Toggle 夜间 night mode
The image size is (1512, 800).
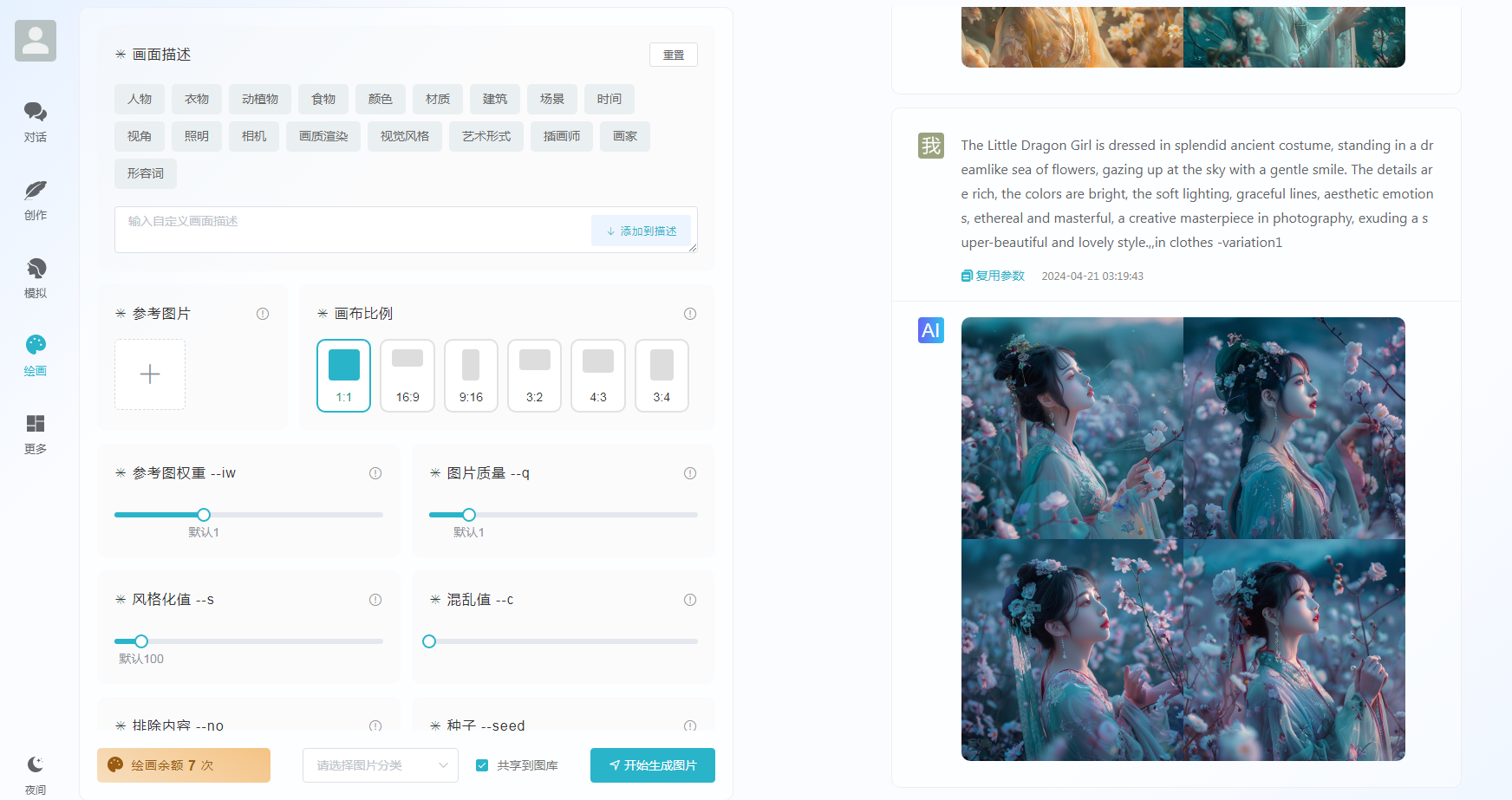click(36, 775)
